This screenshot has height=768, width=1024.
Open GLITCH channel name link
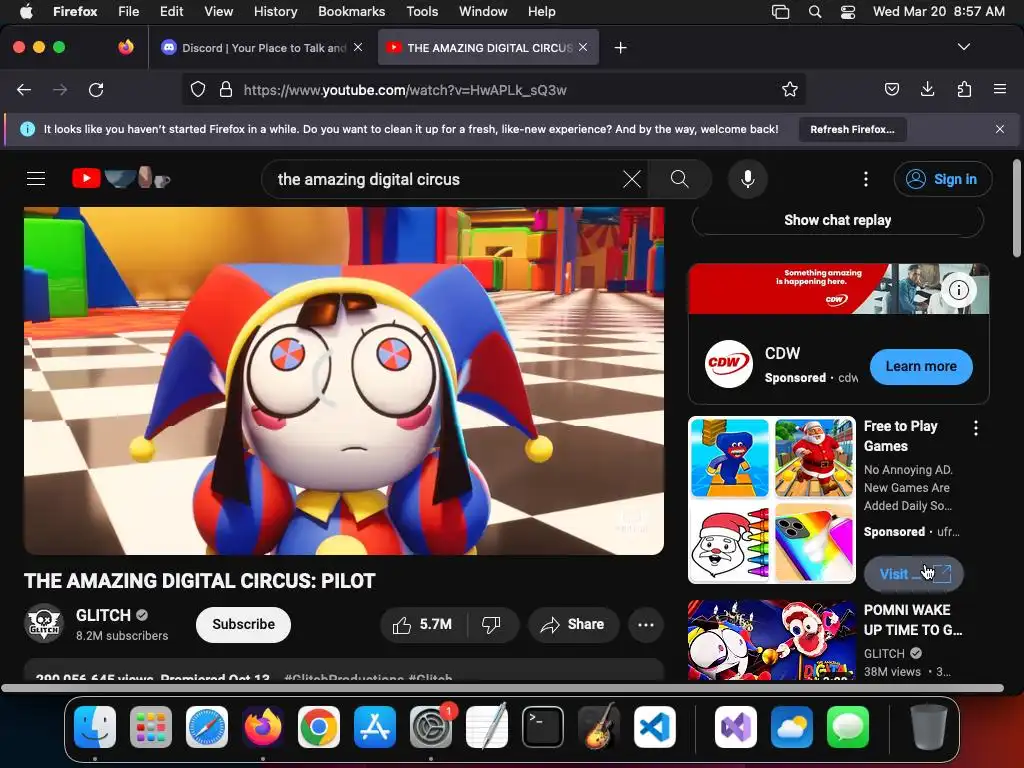[x=103, y=615]
